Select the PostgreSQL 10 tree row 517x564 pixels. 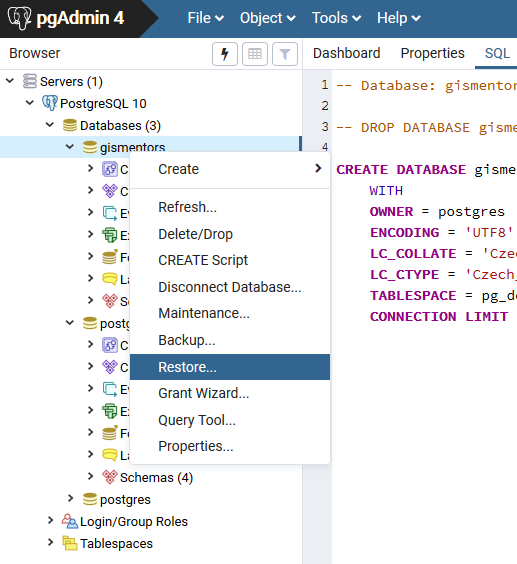[x=151, y=103]
